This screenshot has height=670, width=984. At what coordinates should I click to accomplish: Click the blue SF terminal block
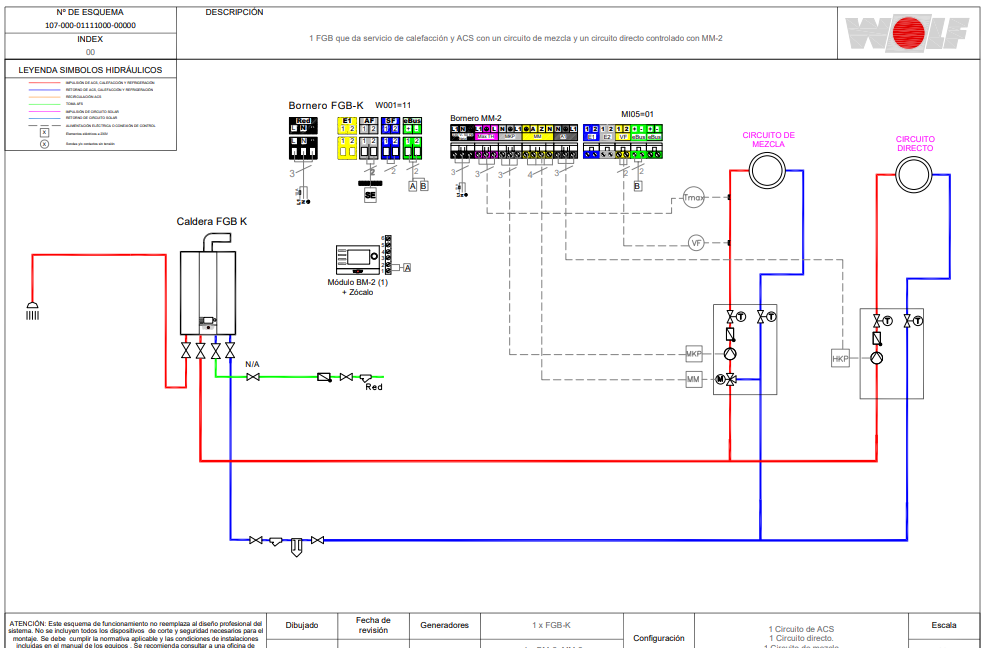click(x=390, y=138)
